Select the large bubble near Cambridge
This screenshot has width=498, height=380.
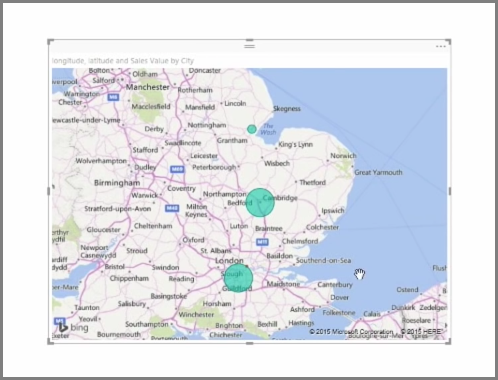pos(260,203)
